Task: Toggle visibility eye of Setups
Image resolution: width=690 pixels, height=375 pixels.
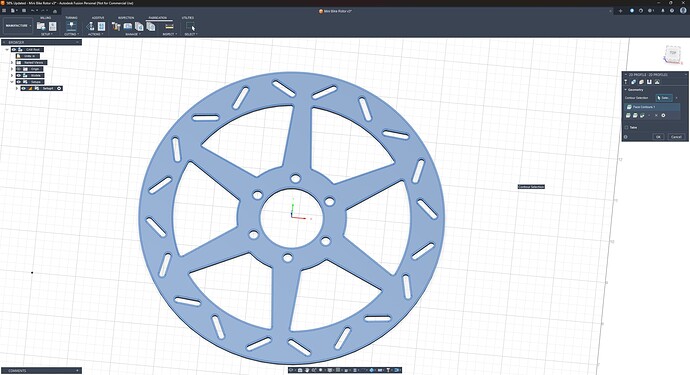Action: tap(18, 82)
